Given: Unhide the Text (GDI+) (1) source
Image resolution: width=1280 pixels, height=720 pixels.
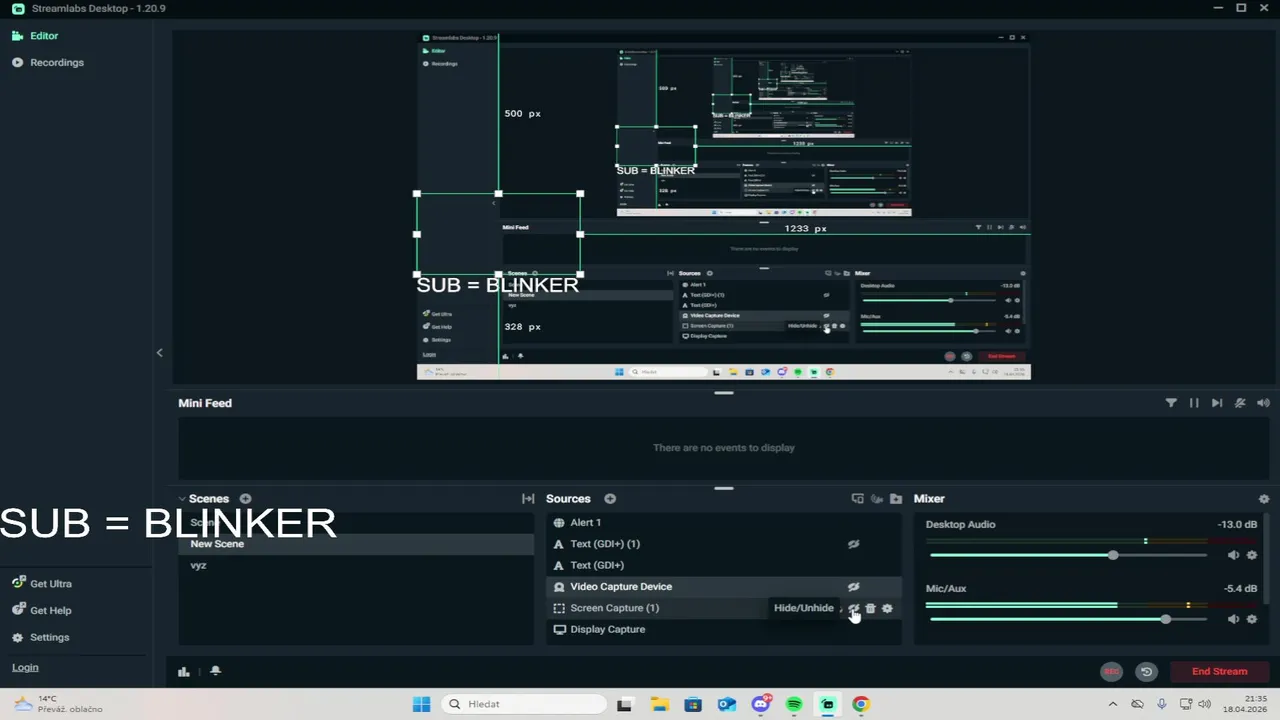Looking at the screenshot, I should (853, 544).
